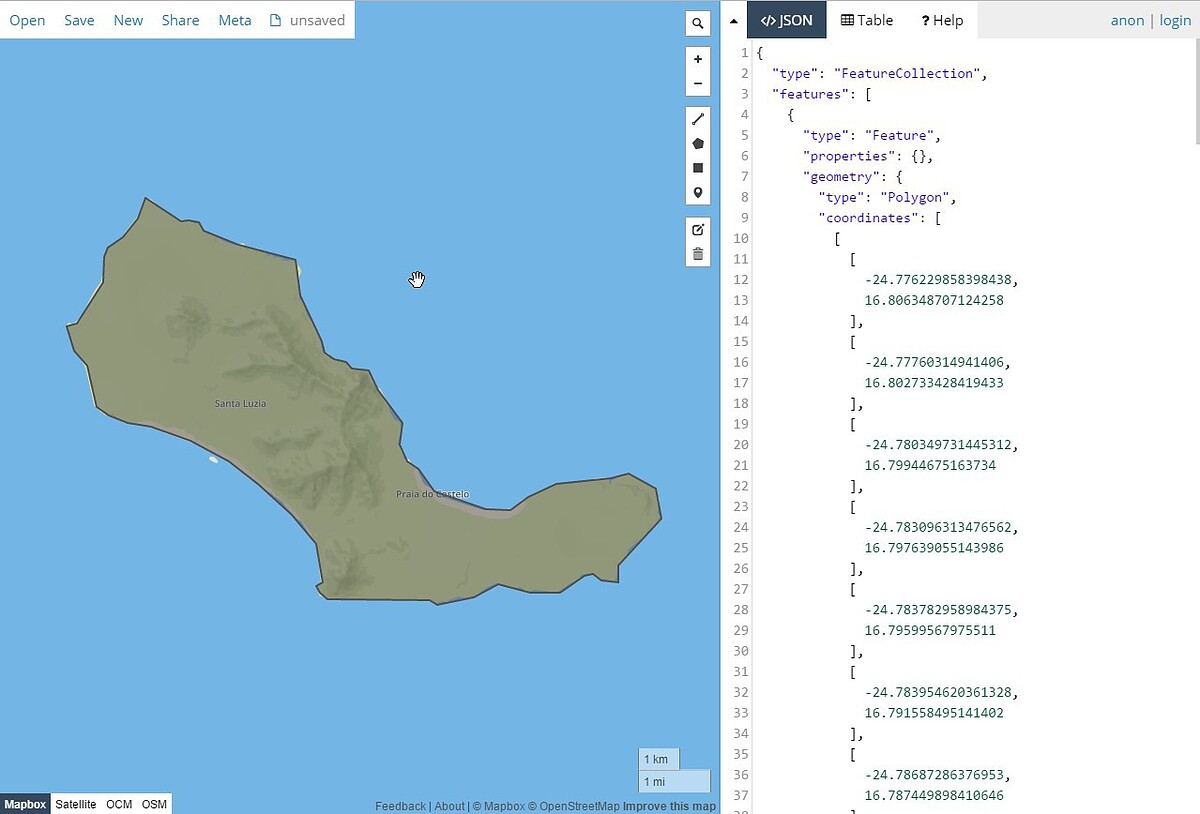Zoom out with the minus button
Viewport: 1200px width, 814px height.
click(x=698, y=84)
